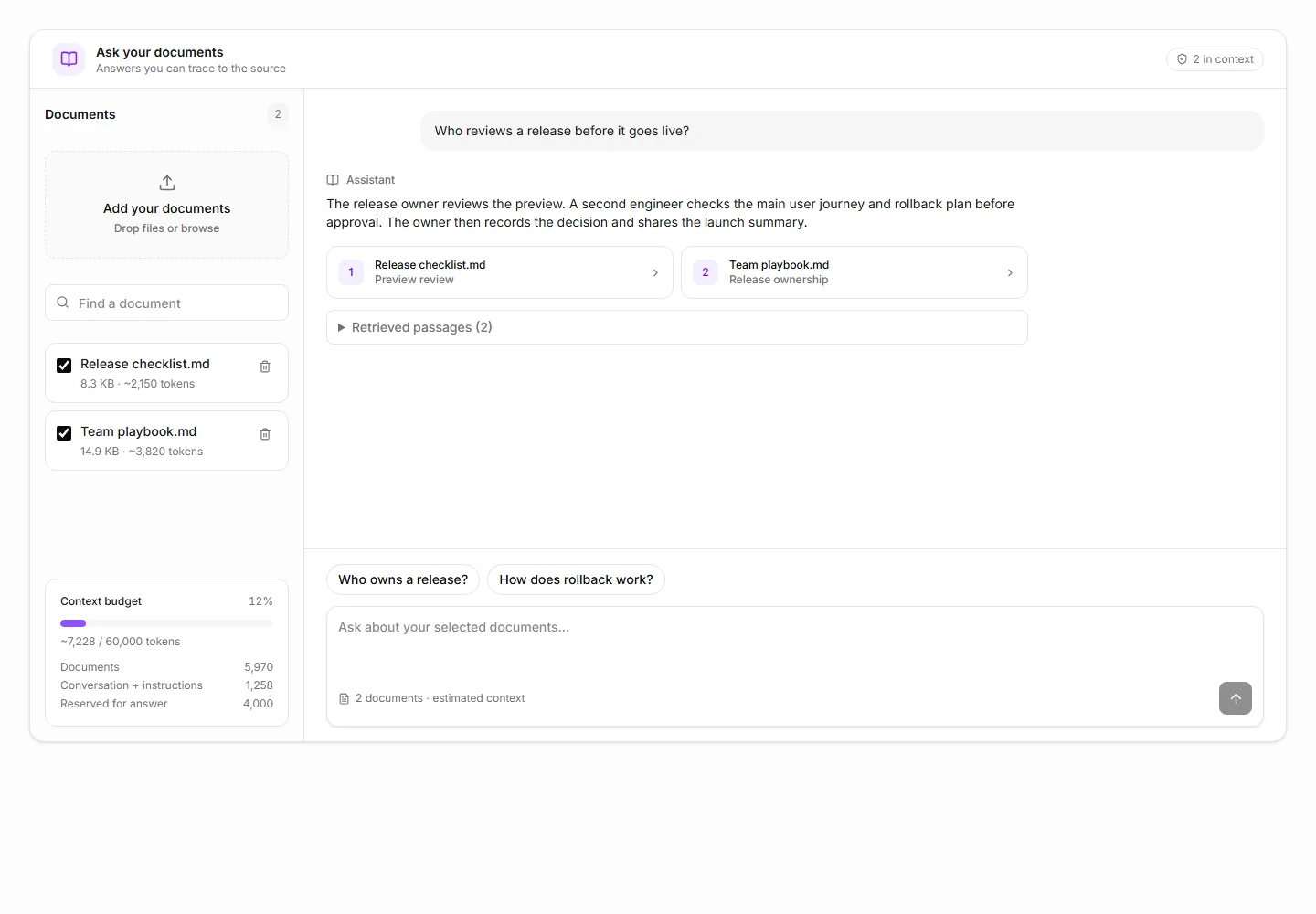Open the chevron on Release checklist.md citation

[655, 272]
